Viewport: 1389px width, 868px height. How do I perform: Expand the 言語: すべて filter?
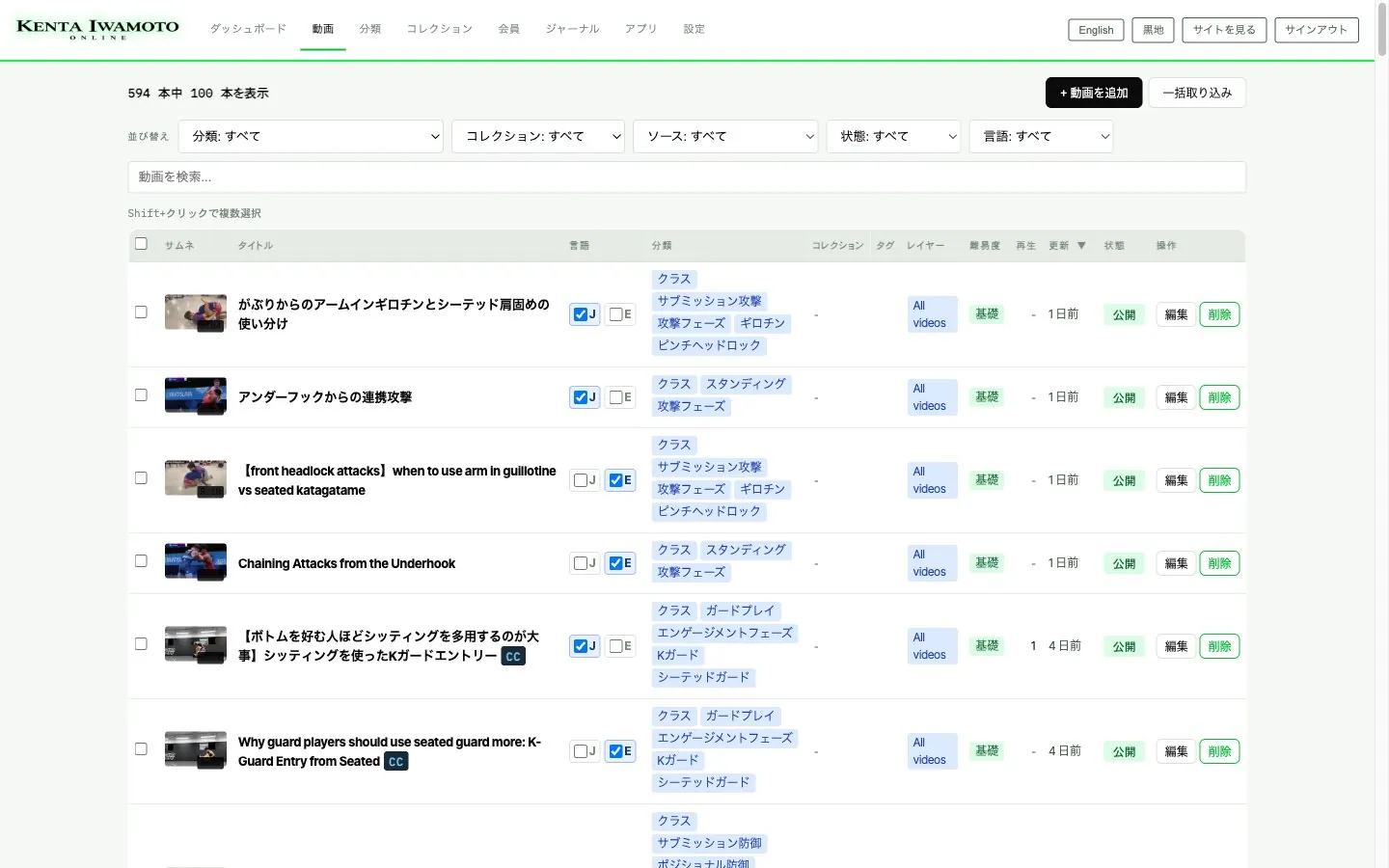(1041, 136)
